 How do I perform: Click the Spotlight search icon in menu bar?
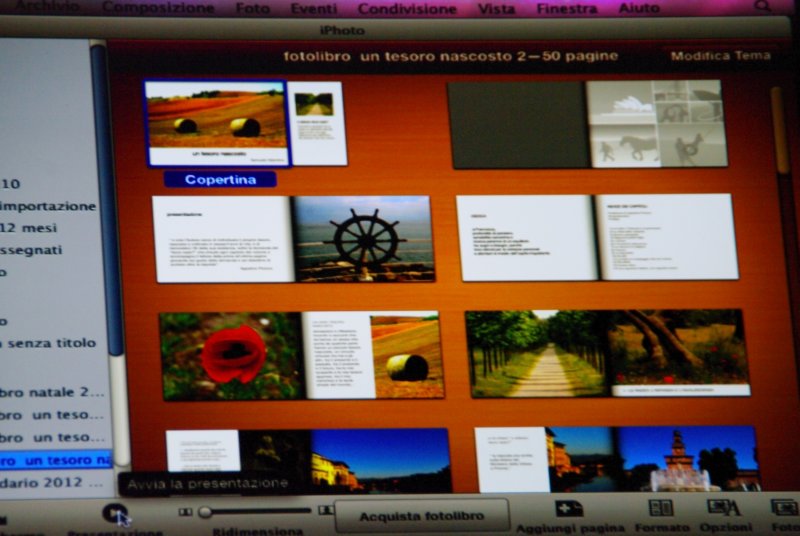tap(762, 6)
